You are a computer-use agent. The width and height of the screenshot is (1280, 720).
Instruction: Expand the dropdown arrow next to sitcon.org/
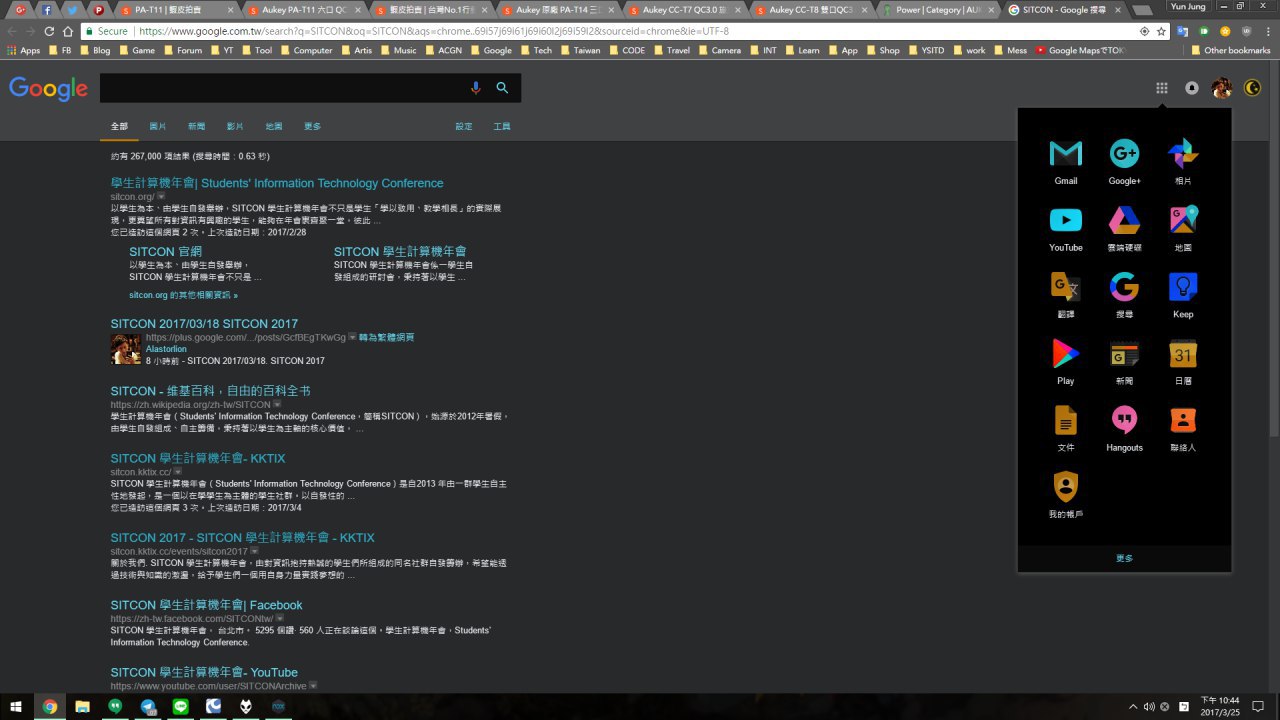point(161,197)
